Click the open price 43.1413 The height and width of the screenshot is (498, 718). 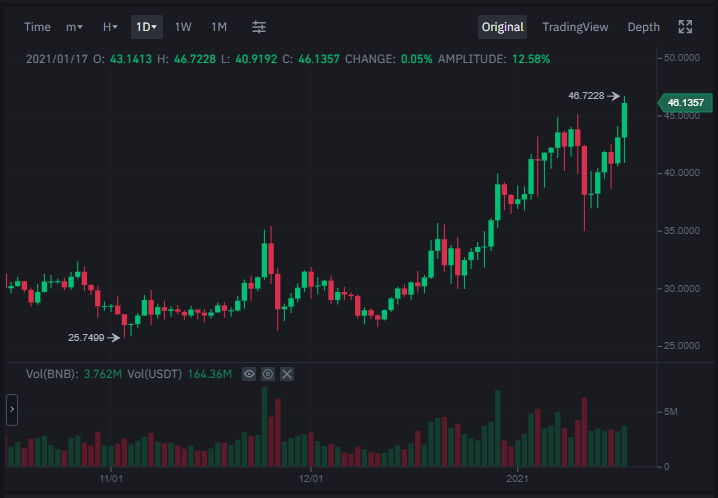point(131,59)
